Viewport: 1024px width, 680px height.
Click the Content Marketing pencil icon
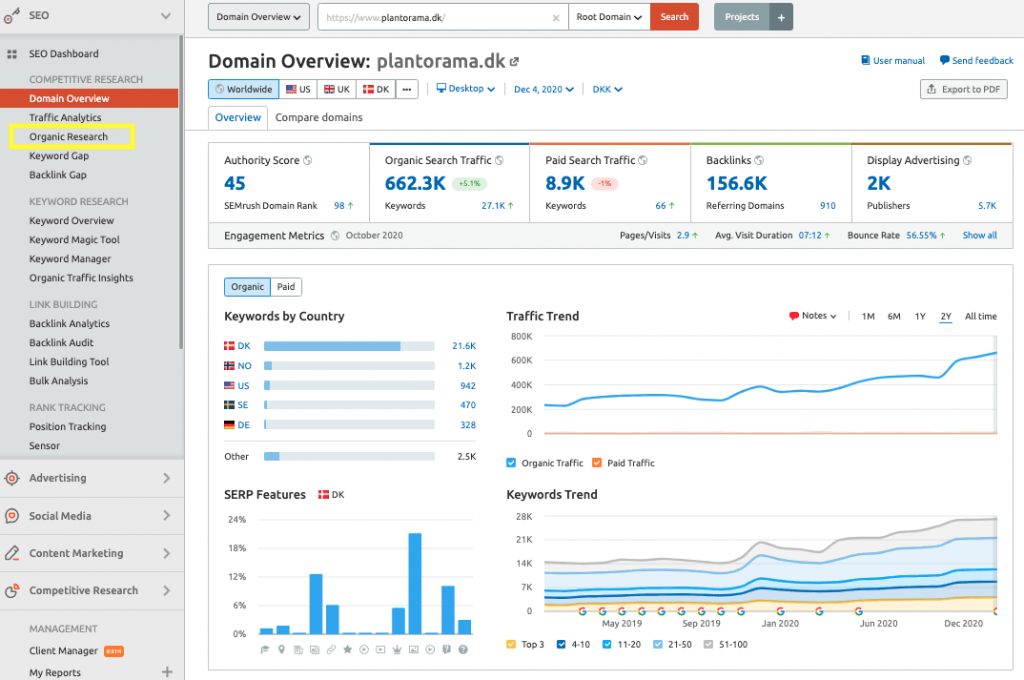click(12, 553)
